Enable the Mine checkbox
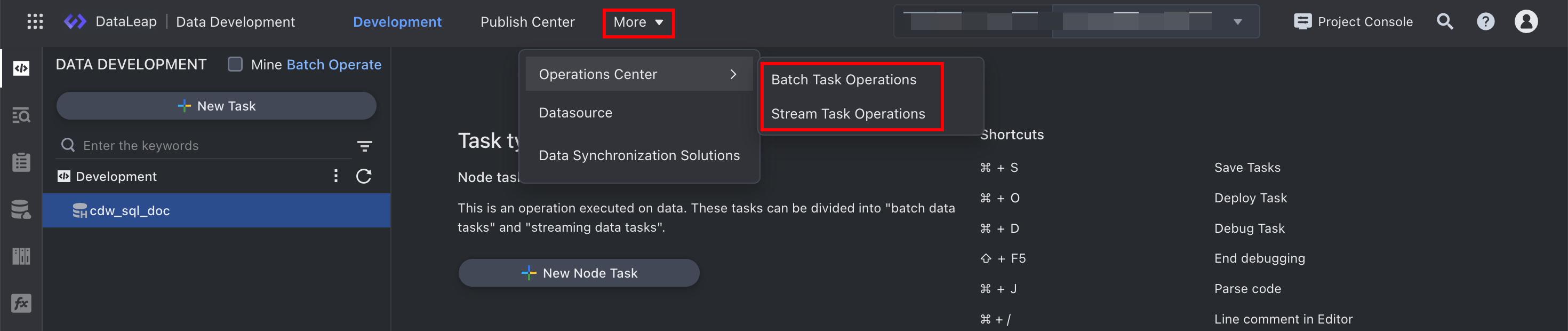1568x331 pixels. (235, 65)
